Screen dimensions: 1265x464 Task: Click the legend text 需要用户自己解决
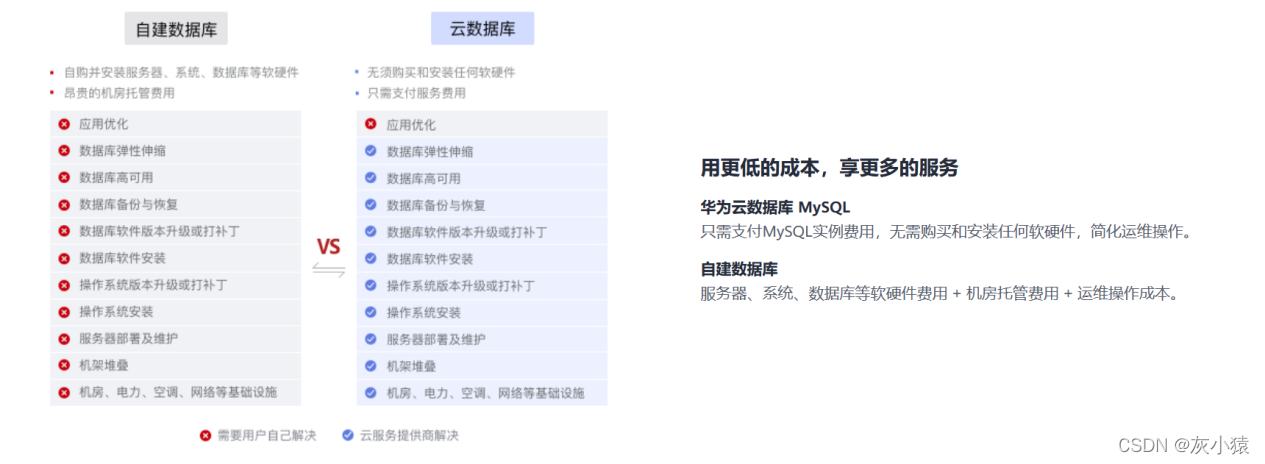click(266, 435)
